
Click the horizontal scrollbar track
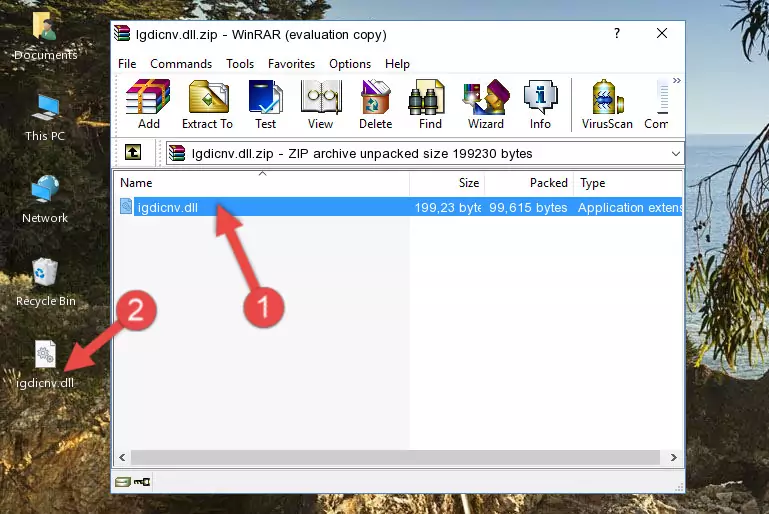pos(395,457)
